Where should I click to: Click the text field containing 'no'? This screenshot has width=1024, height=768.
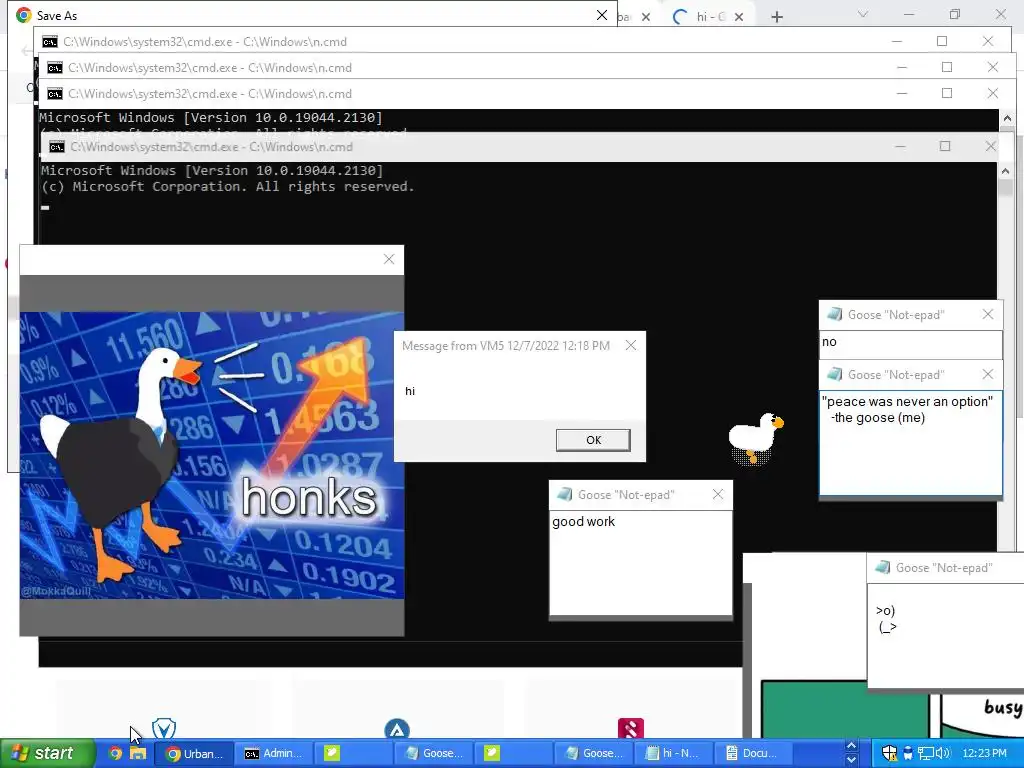point(911,344)
